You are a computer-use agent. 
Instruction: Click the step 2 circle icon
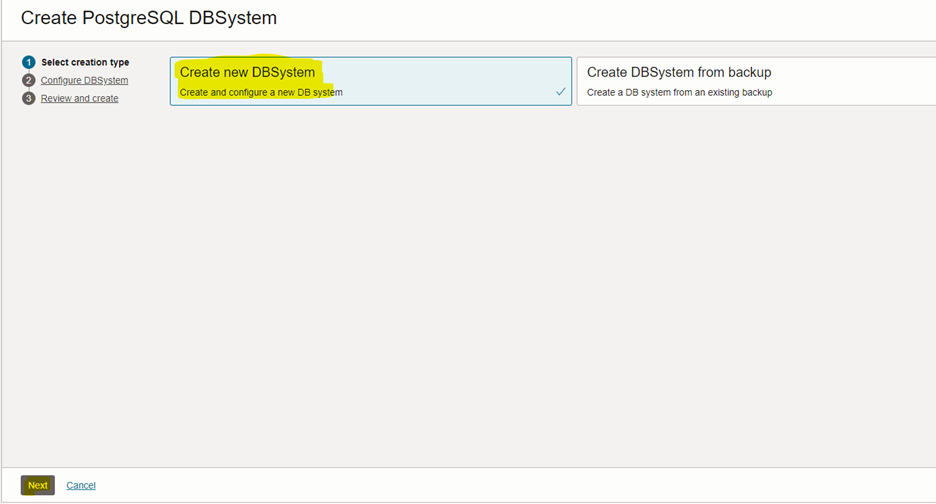click(29, 80)
